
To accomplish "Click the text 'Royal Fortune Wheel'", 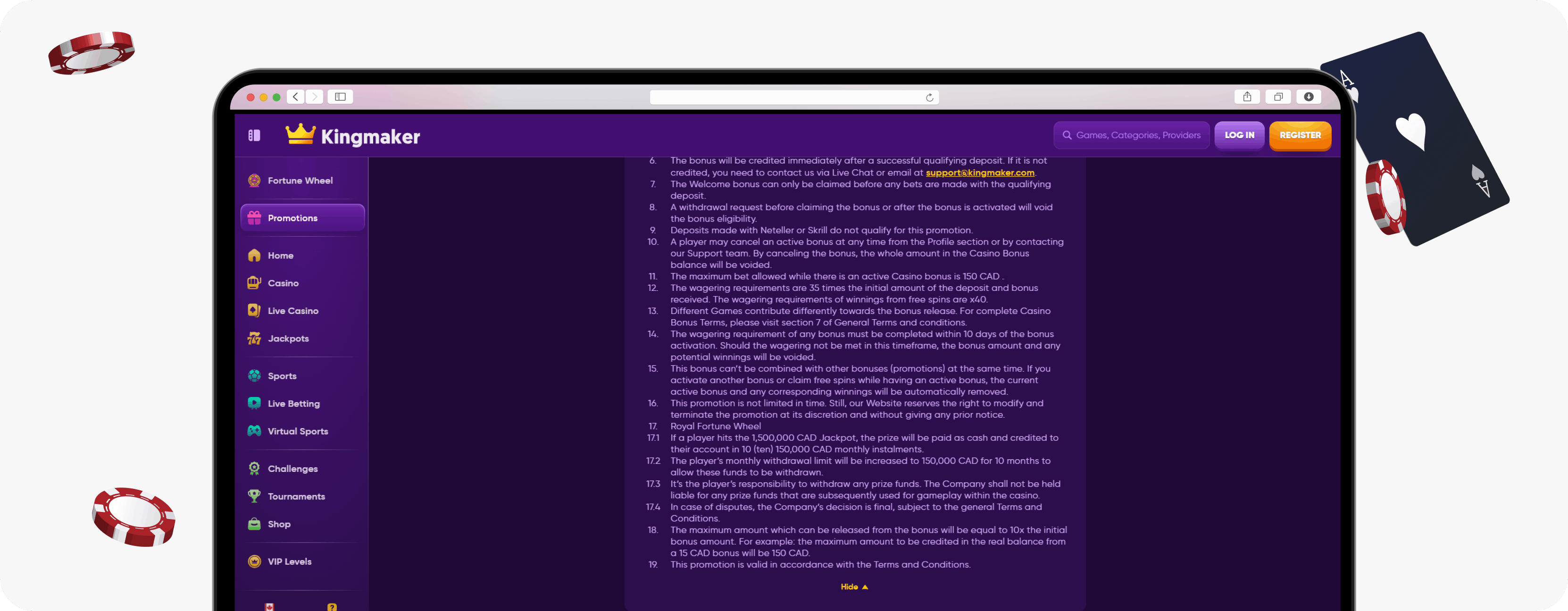I will tap(715, 426).
